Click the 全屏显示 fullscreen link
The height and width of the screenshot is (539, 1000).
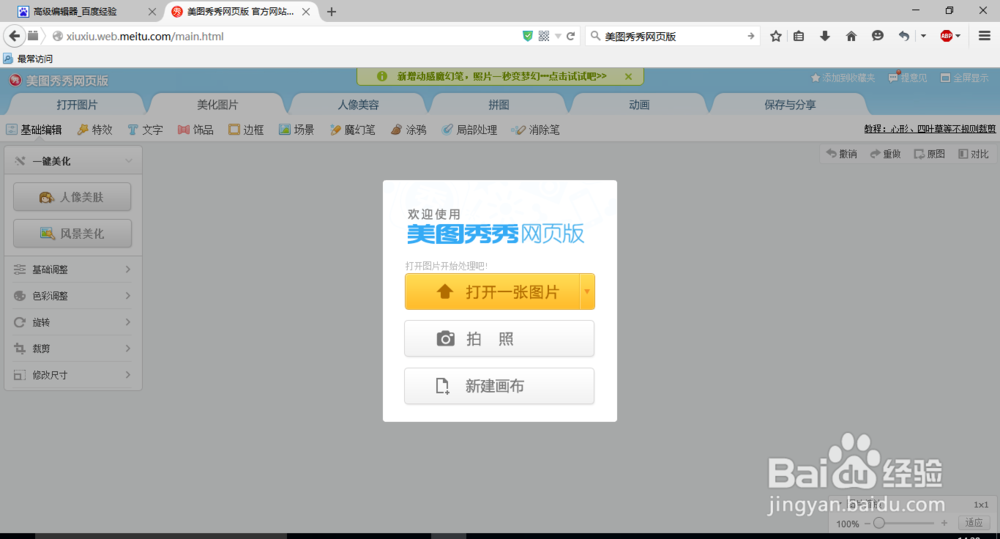click(x=965, y=78)
